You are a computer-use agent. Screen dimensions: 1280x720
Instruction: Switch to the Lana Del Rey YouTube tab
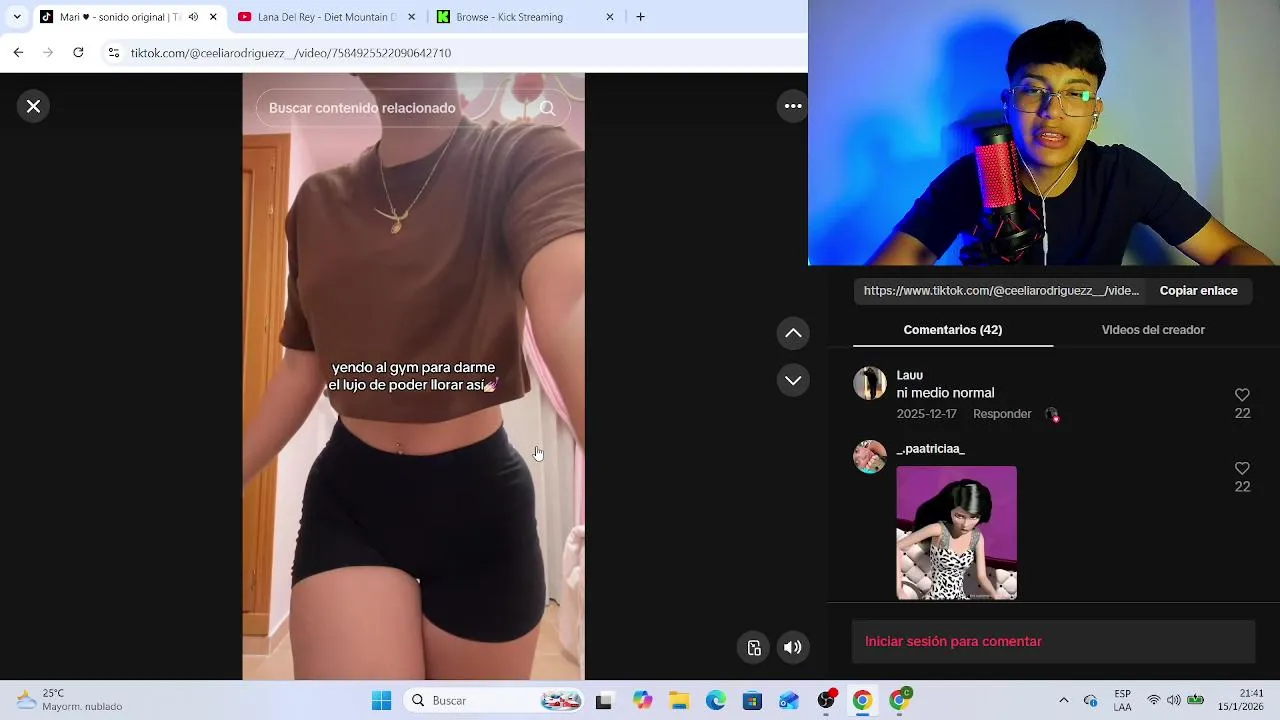pos(328,17)
